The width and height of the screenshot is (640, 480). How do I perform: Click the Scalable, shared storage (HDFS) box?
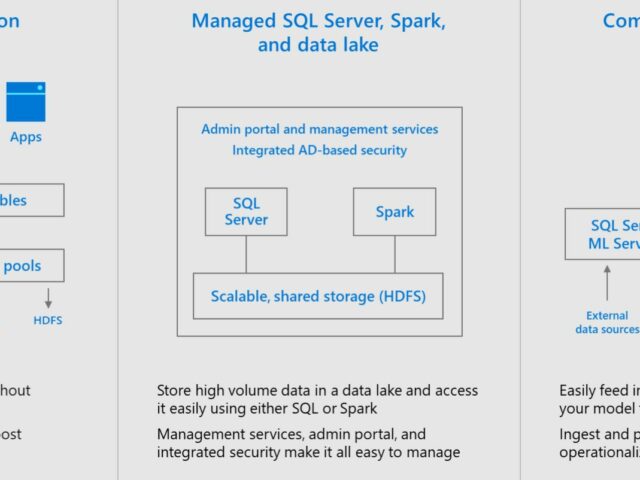click(317, 296)
